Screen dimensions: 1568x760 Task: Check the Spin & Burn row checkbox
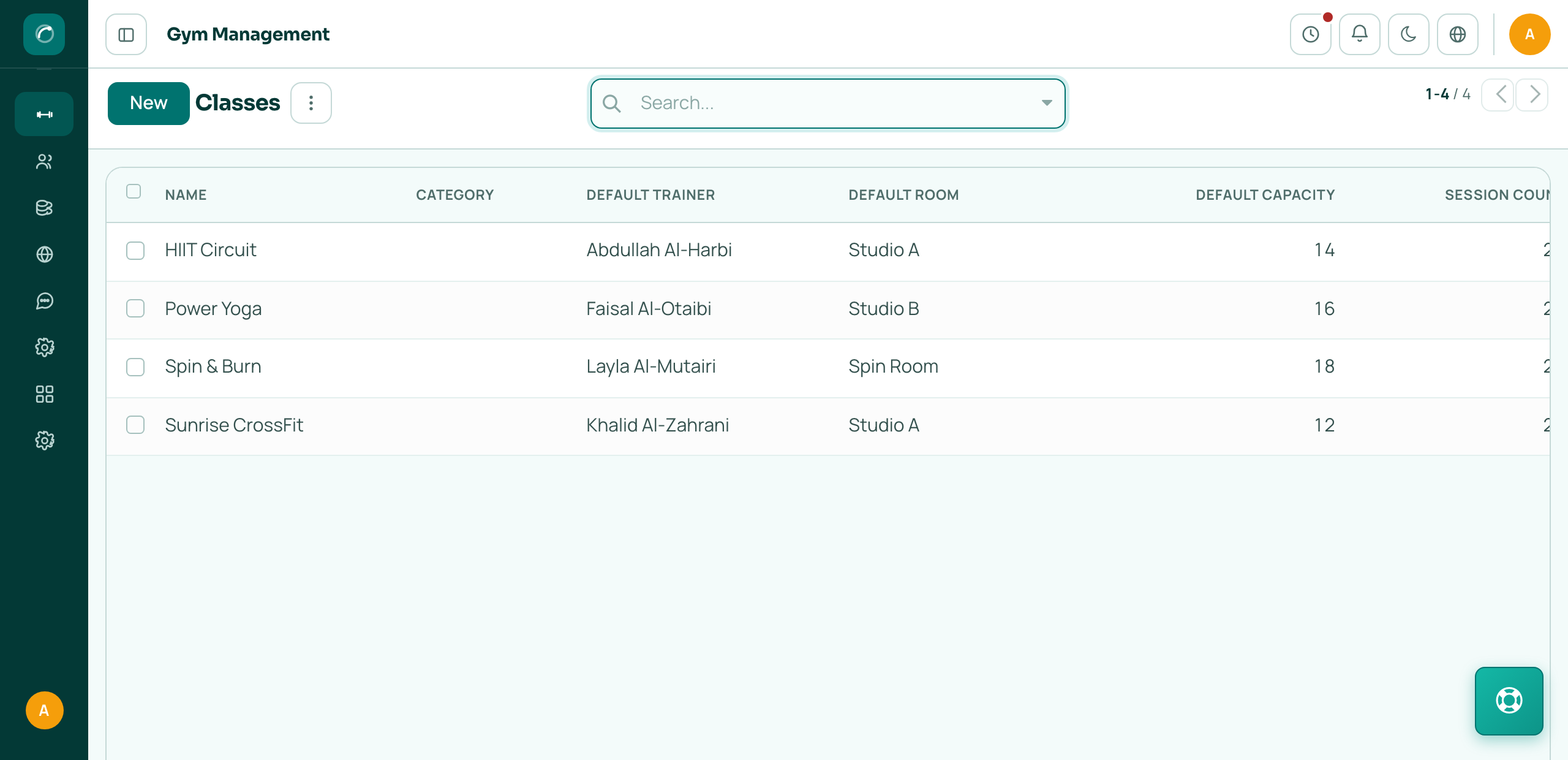click(x=135, y=367)
